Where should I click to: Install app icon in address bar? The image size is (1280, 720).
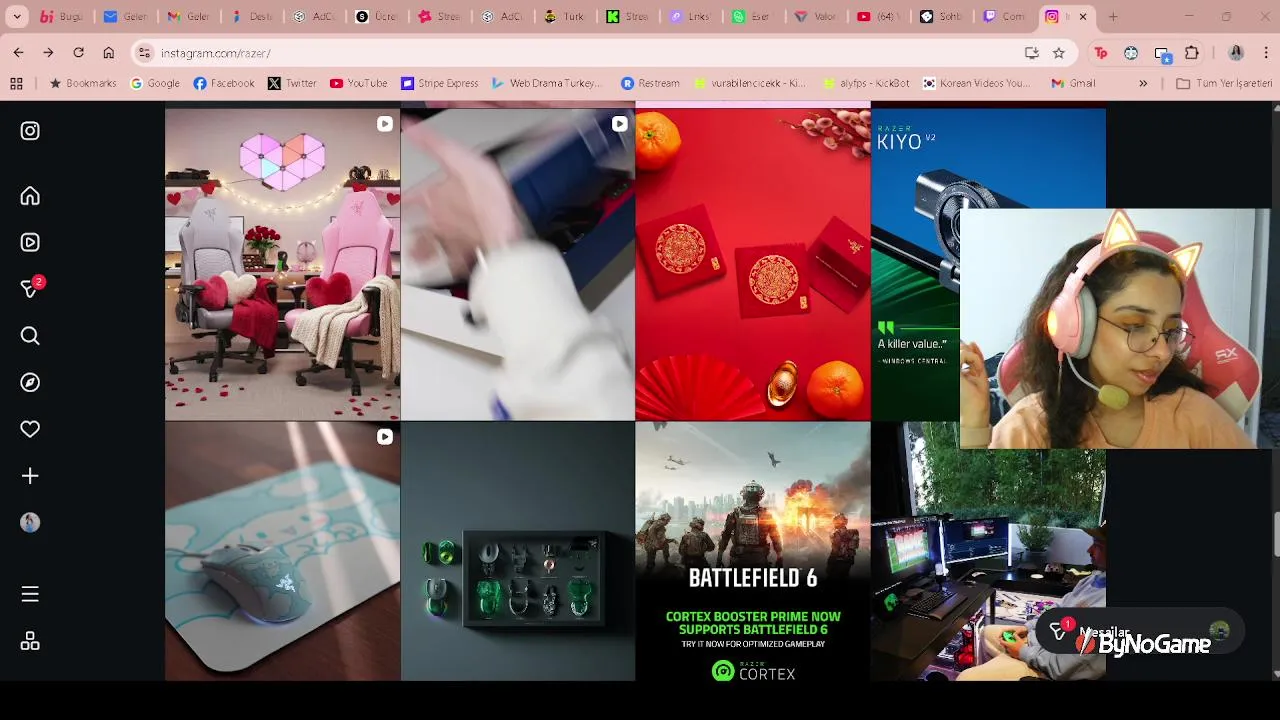click(x=1032, y=53)
